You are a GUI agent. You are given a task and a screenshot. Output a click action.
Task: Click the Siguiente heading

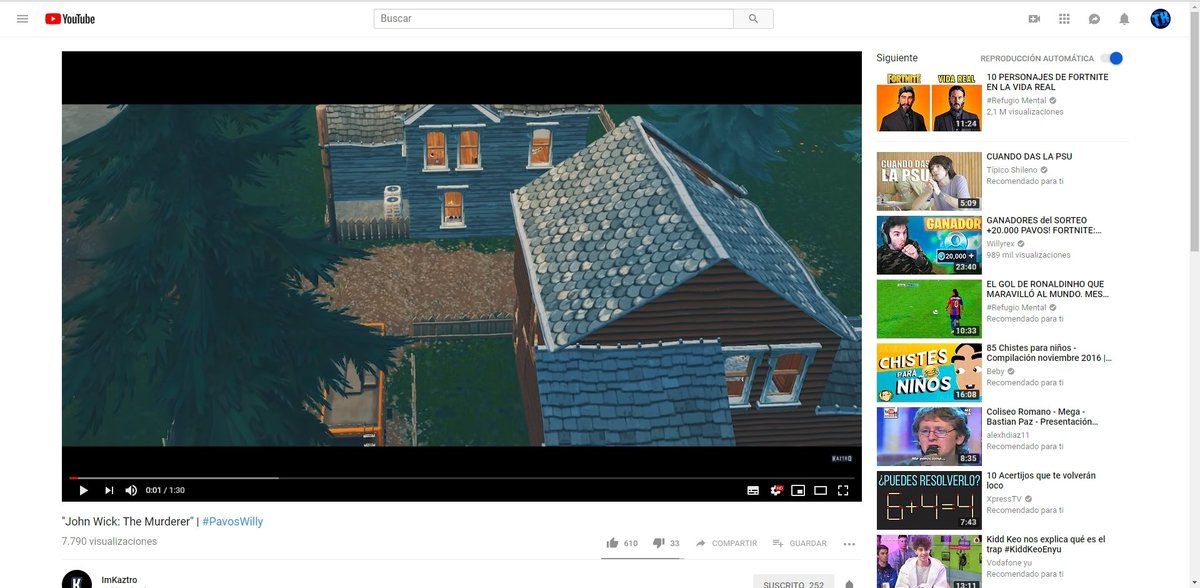(897, 58)
